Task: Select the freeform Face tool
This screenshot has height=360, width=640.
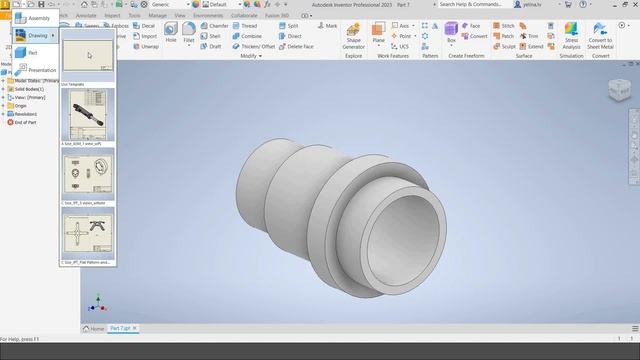Action: [x=471, y=26]
